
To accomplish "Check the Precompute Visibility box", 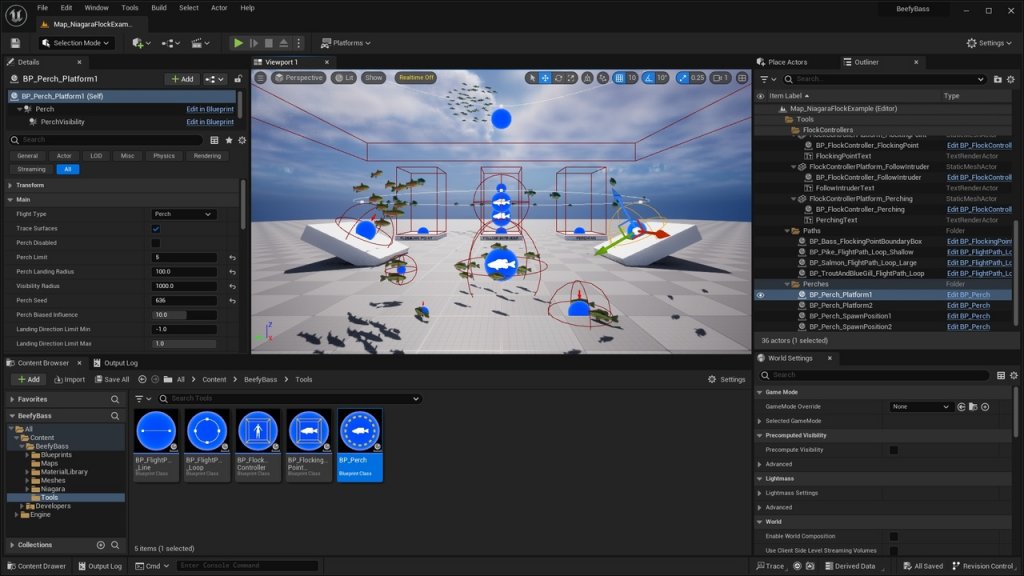I will [x=893, y=450].
